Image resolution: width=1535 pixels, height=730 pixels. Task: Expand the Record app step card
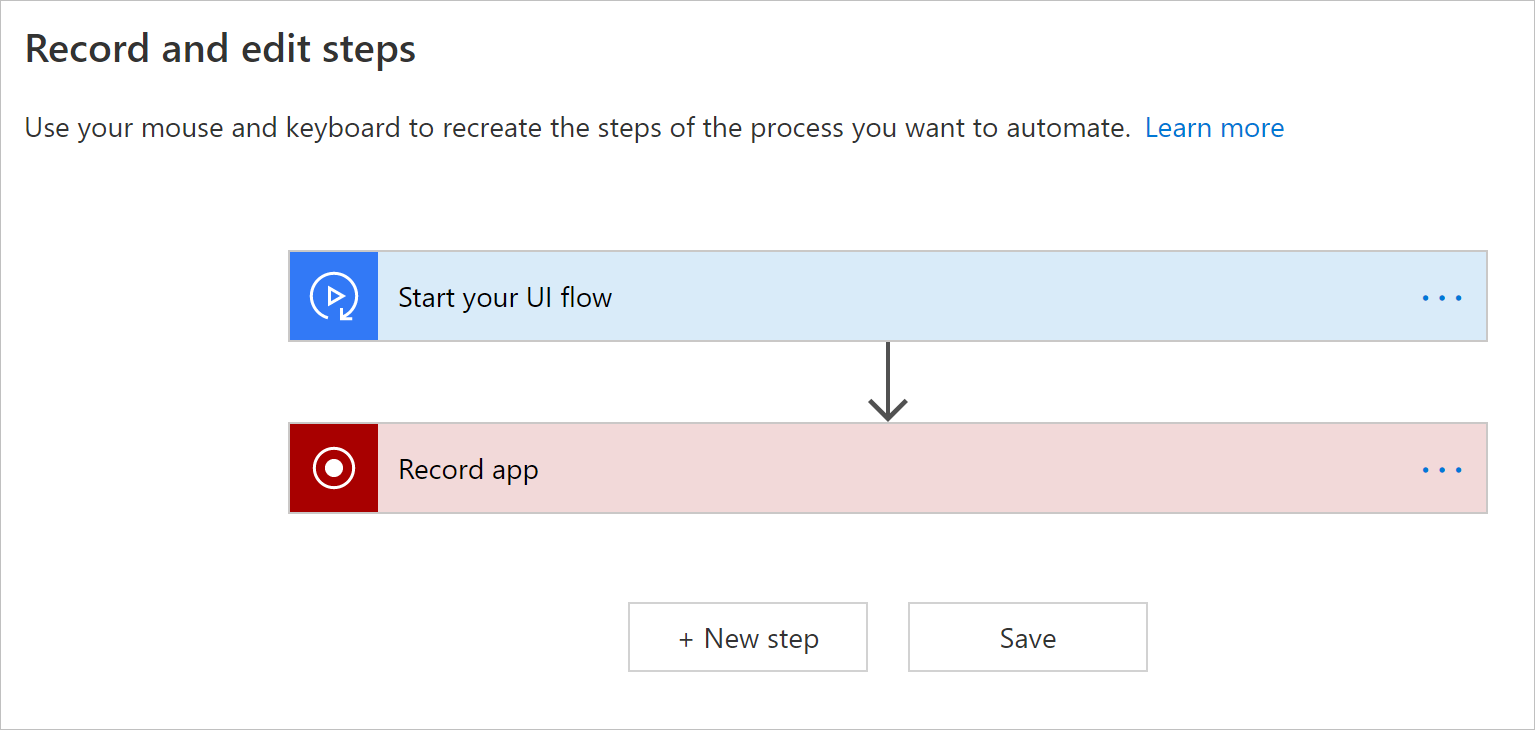(x=888, y=468)
